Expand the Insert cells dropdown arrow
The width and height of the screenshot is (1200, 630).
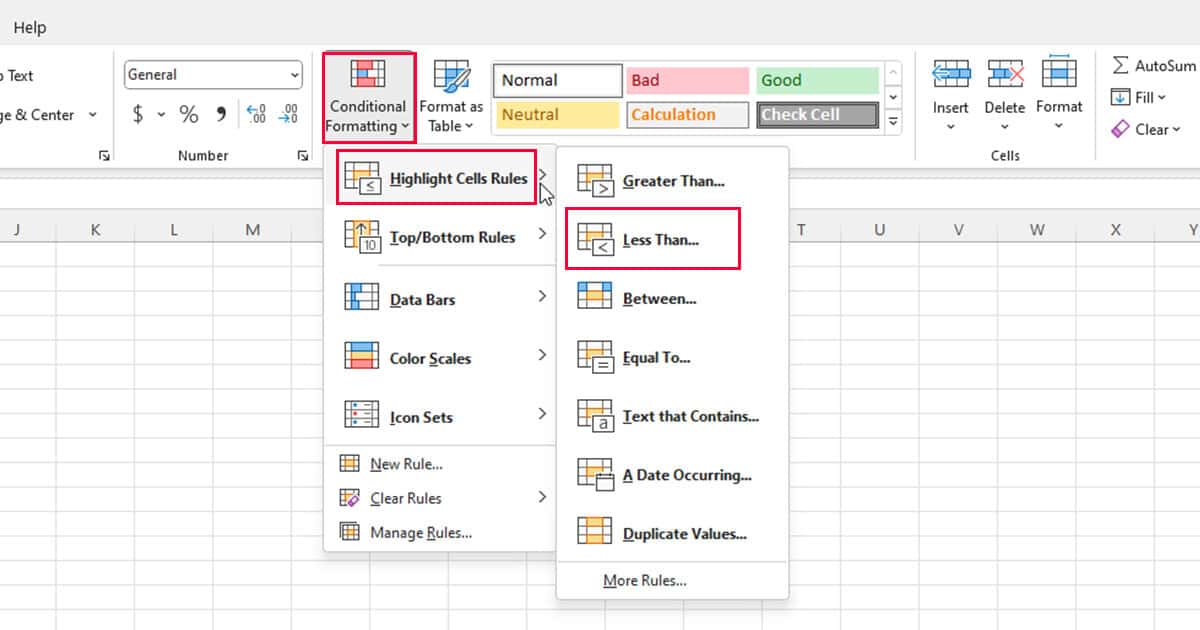click(x=951, y=127)
